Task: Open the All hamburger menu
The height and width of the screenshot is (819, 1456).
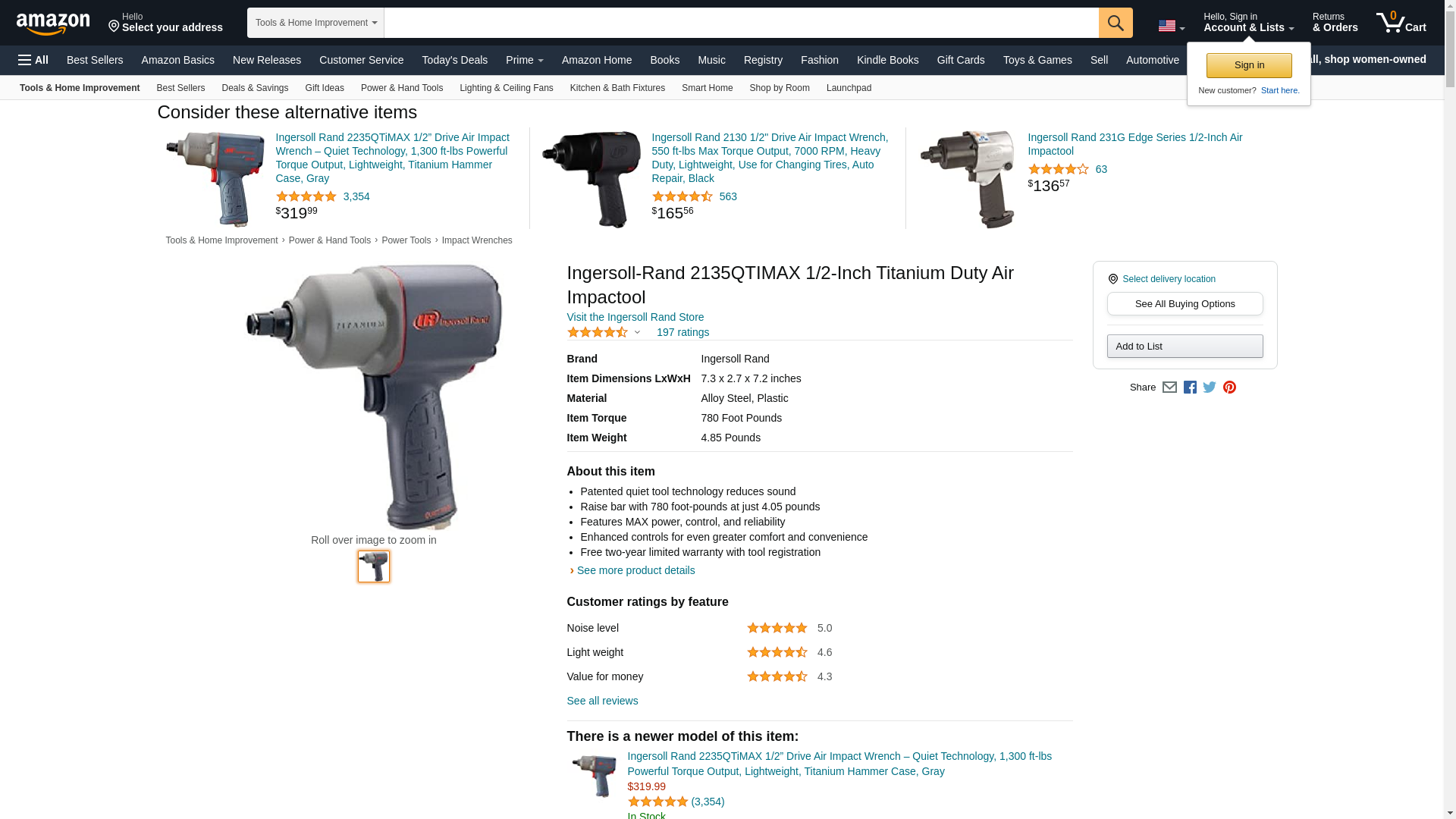Action: 33,60
